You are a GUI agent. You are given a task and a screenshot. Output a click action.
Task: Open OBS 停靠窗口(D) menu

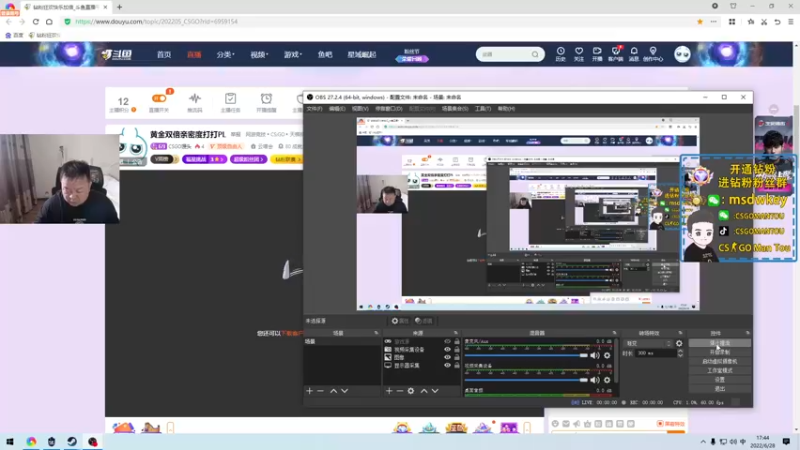coord(389,109)
